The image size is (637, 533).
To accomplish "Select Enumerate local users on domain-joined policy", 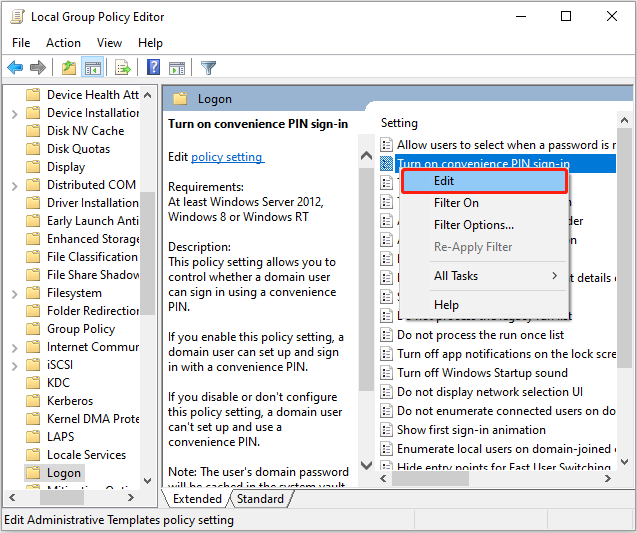I will pos(506,448).
